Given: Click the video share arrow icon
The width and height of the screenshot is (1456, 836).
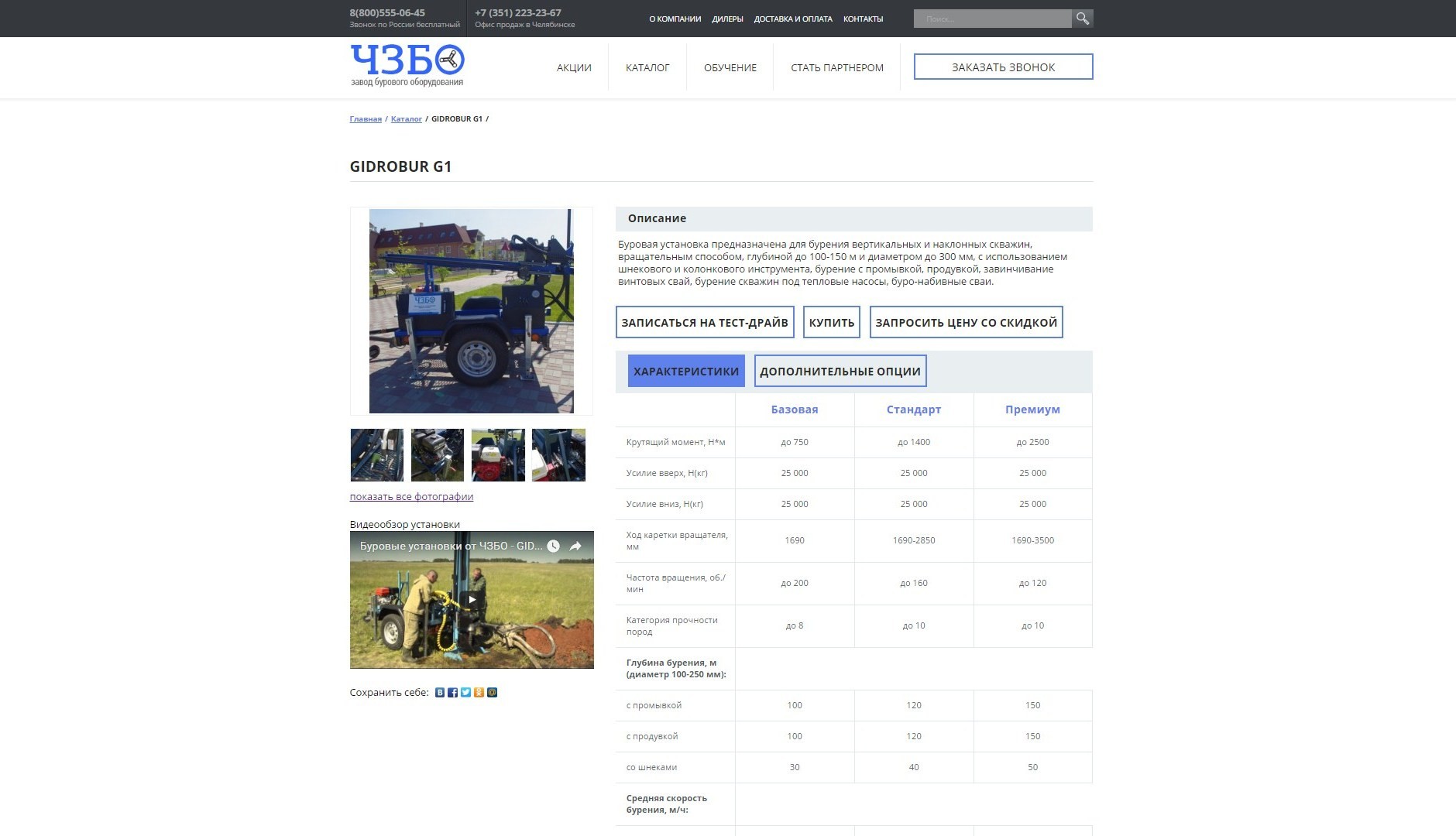Looking at the screenshot, I should (575, 546).
